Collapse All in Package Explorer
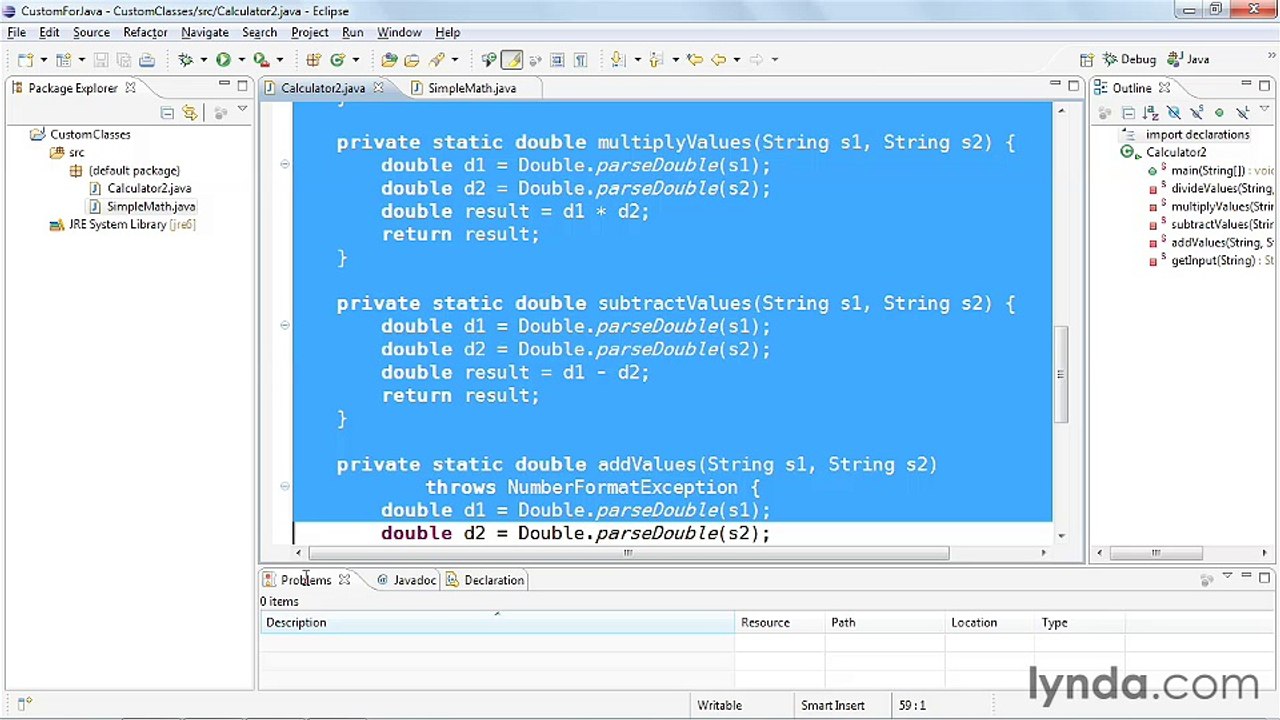Screen dimensions: 1280x720 coord(167,113)
